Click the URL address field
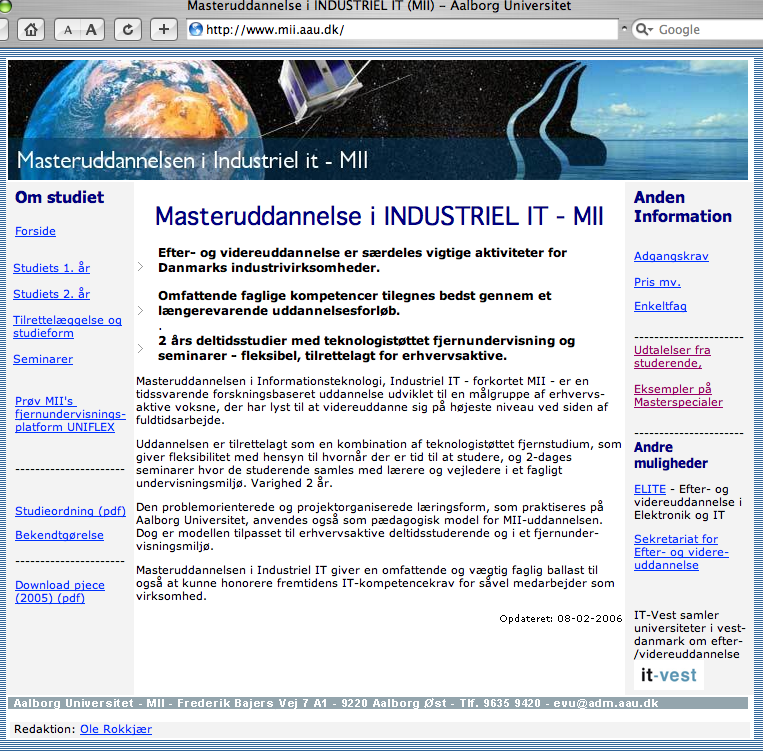 (400, 30)
